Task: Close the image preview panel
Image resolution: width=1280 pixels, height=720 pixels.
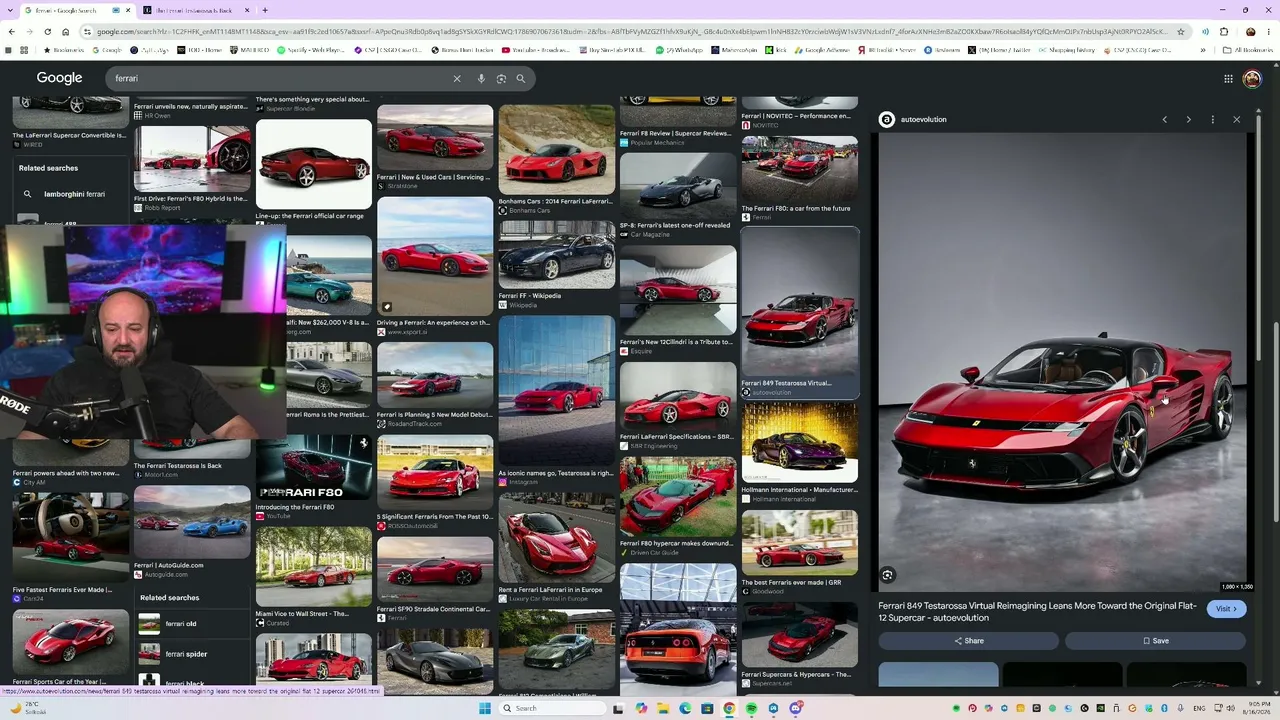Action: 1236,119
